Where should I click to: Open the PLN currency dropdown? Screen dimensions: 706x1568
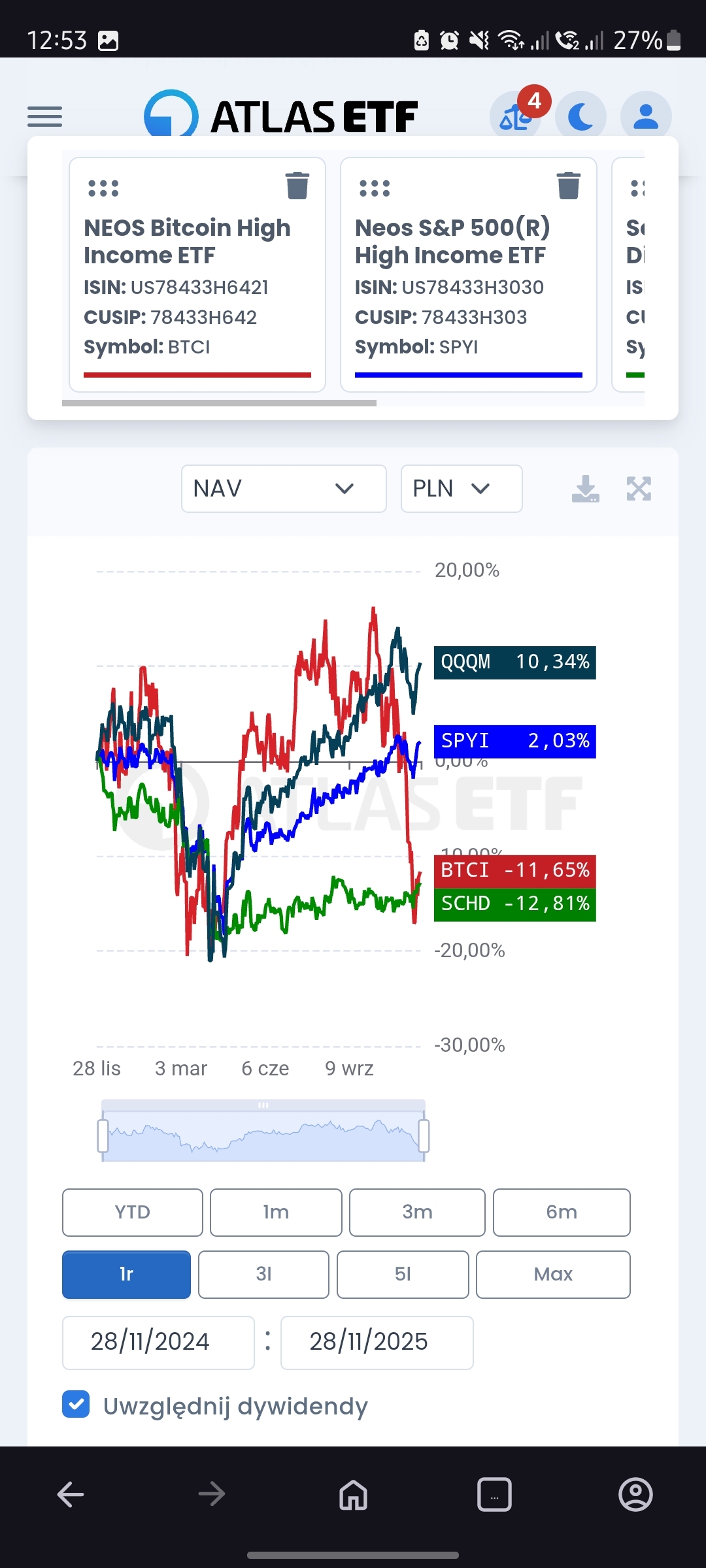(461, 489)
